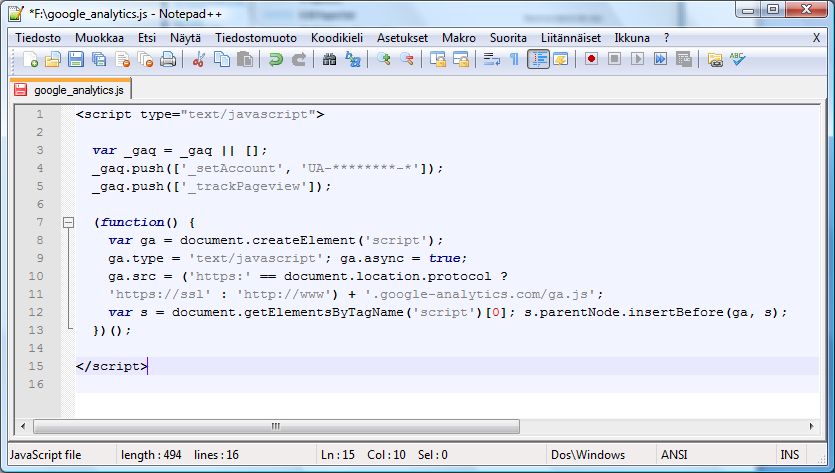Paste from clipboard using toolbar icon
The width and height of the screenshot is (835, 473).
tap(244, 59)
